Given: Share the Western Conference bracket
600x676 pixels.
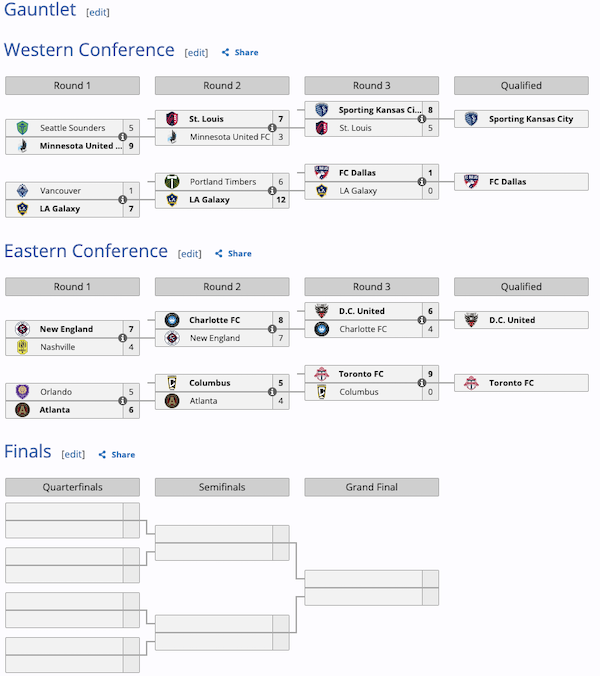Looking at the screenshot, I should [x=240, y=53].
